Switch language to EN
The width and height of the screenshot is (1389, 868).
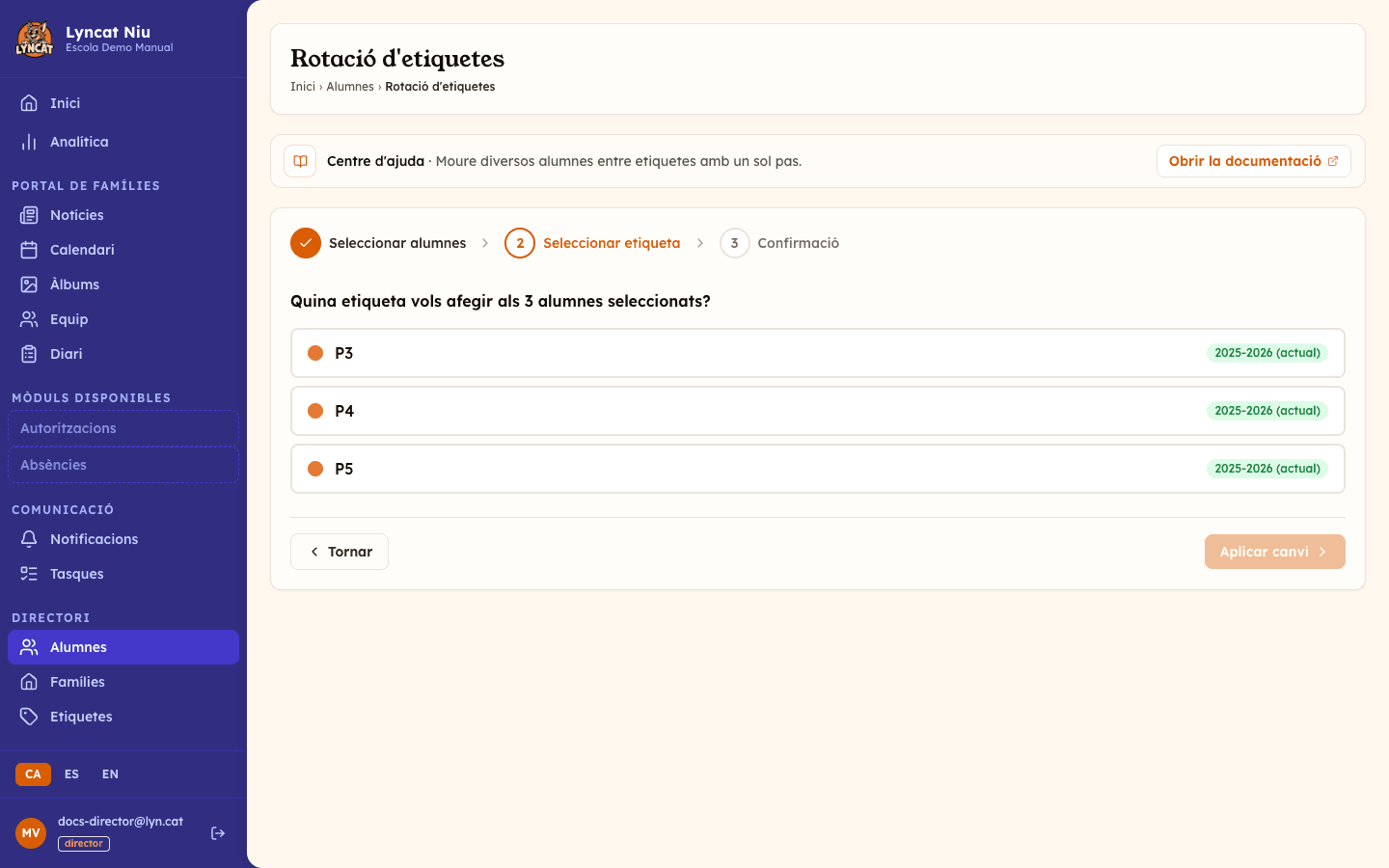[110, 774]
